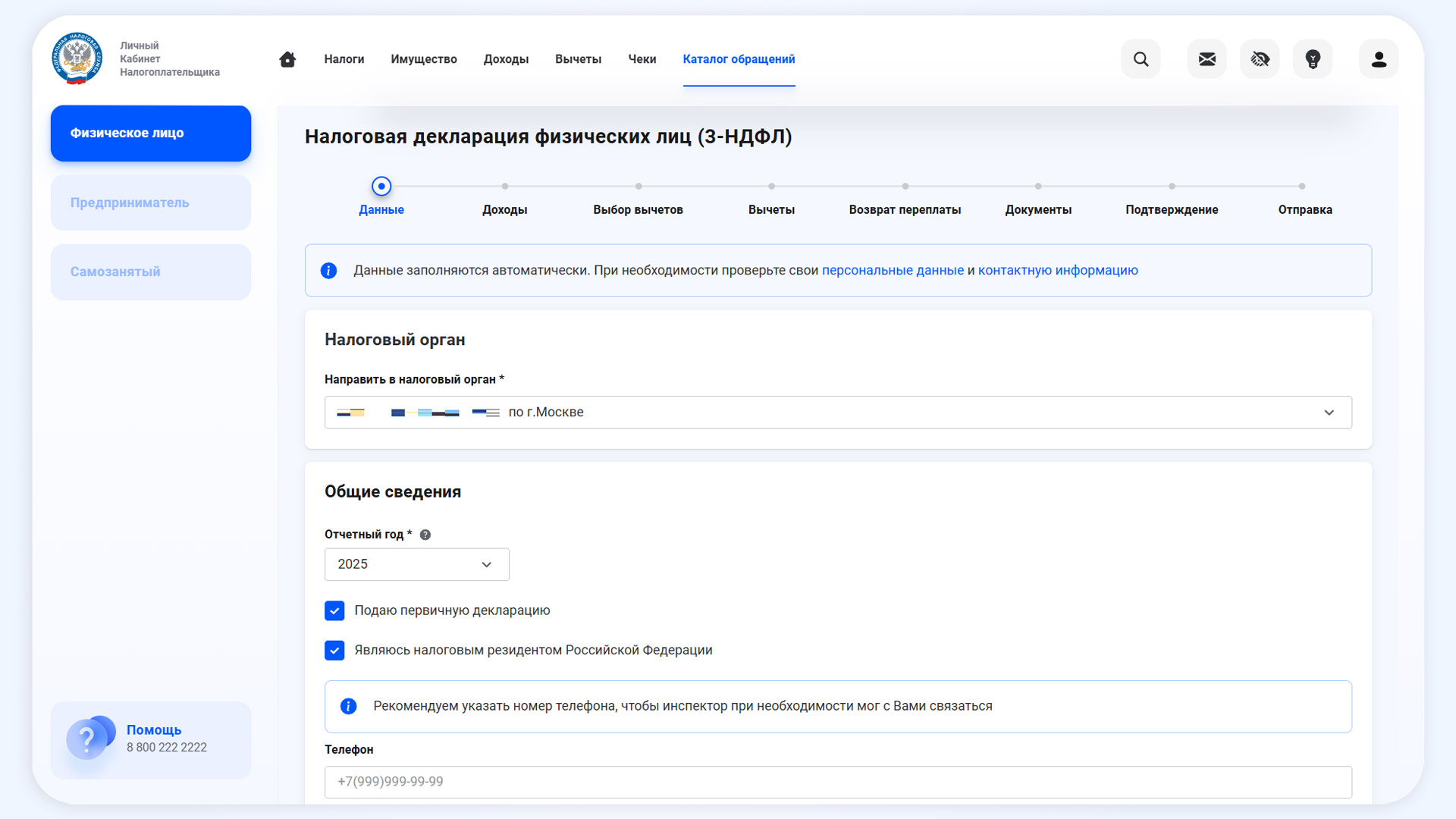The width and height of the screenshot is (1456, 819).
Task: Toggle the crossed-eye data hiding icon
Action: (1260, 59)
